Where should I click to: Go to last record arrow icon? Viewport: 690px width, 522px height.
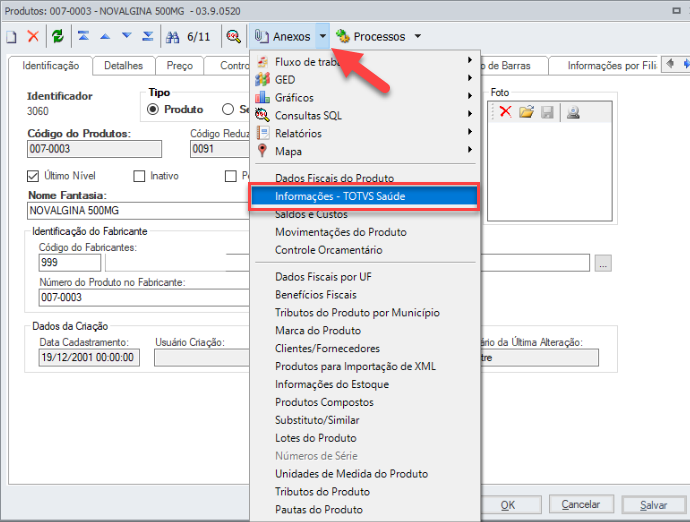click(x=148, y=36)
